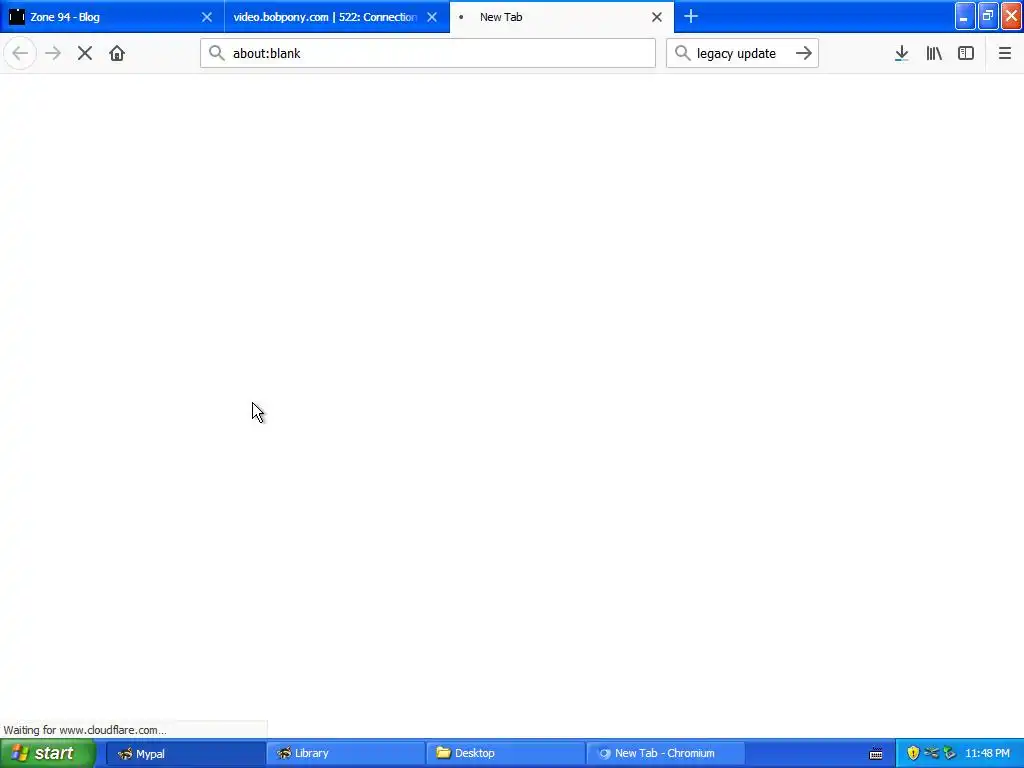
Task: Click the Safely Remove Hardware tray icon
Action: pos(950,753)
